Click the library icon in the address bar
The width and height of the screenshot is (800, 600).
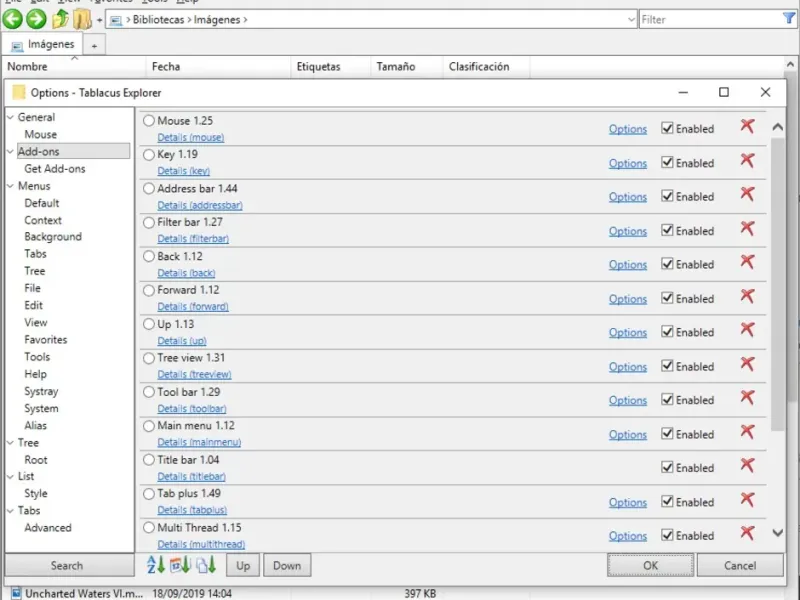point(116,20)
